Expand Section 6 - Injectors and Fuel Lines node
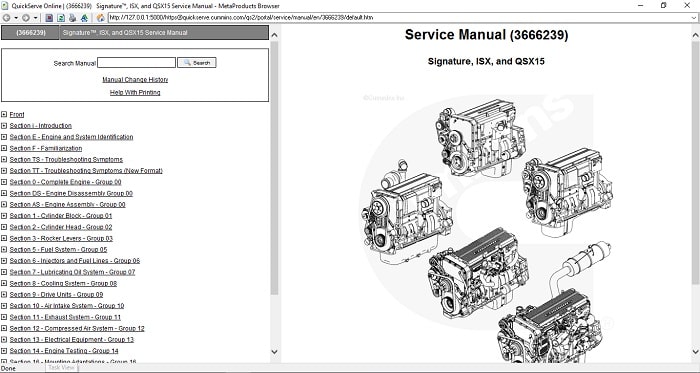 pos(4,261)
